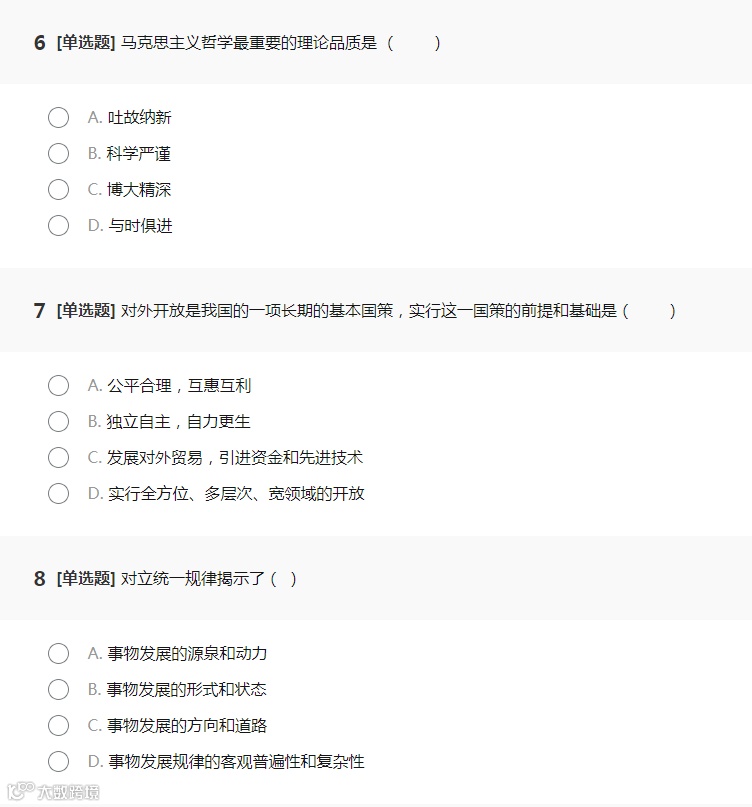Screen dimensions: 752x807
Task: Select radio for A 公平合理，互惠互利
Action: pos(58,386)
